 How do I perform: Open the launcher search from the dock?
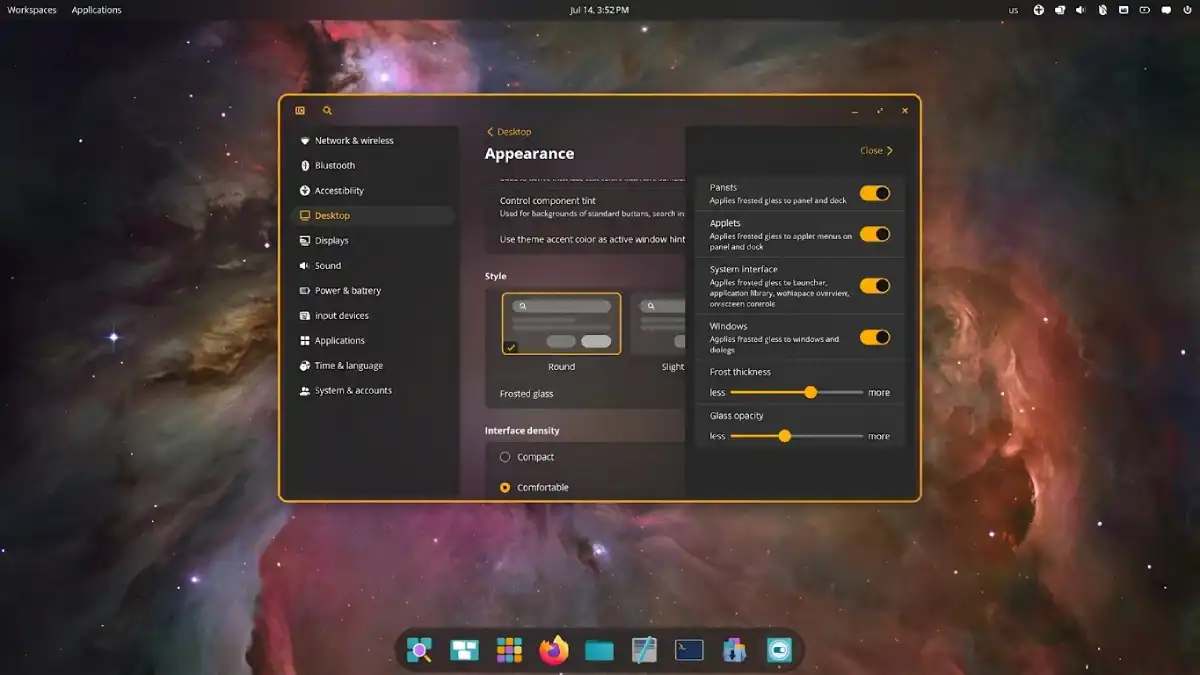pyautogui.click(x=419, y=651)
